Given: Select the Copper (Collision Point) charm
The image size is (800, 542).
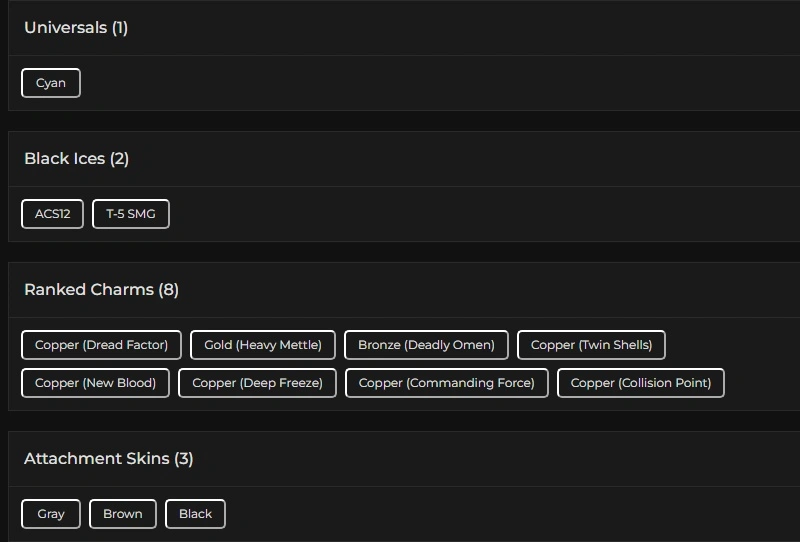Looking at the screenshot, I should (x=640, y=383).
